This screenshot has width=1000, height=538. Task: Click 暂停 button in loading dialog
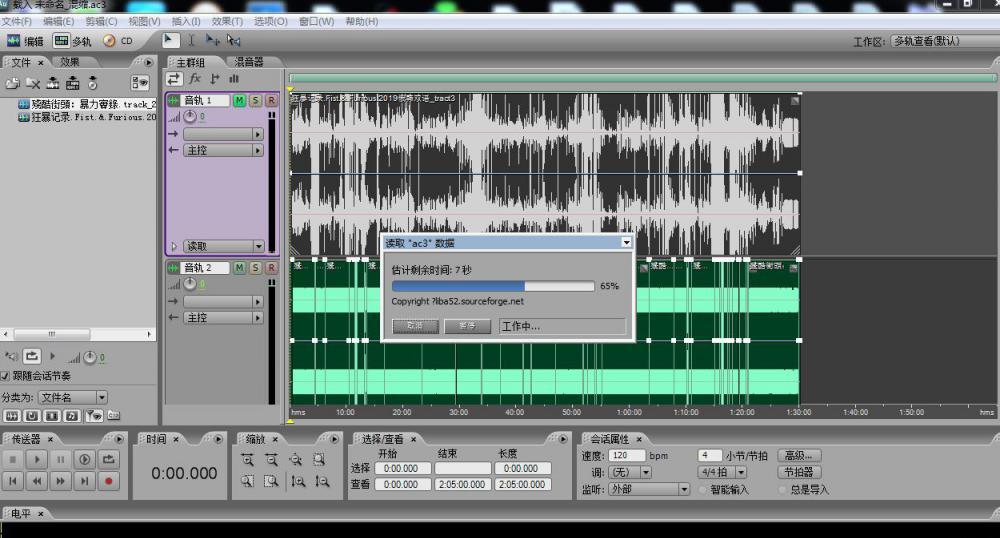(x=467, y=326)
